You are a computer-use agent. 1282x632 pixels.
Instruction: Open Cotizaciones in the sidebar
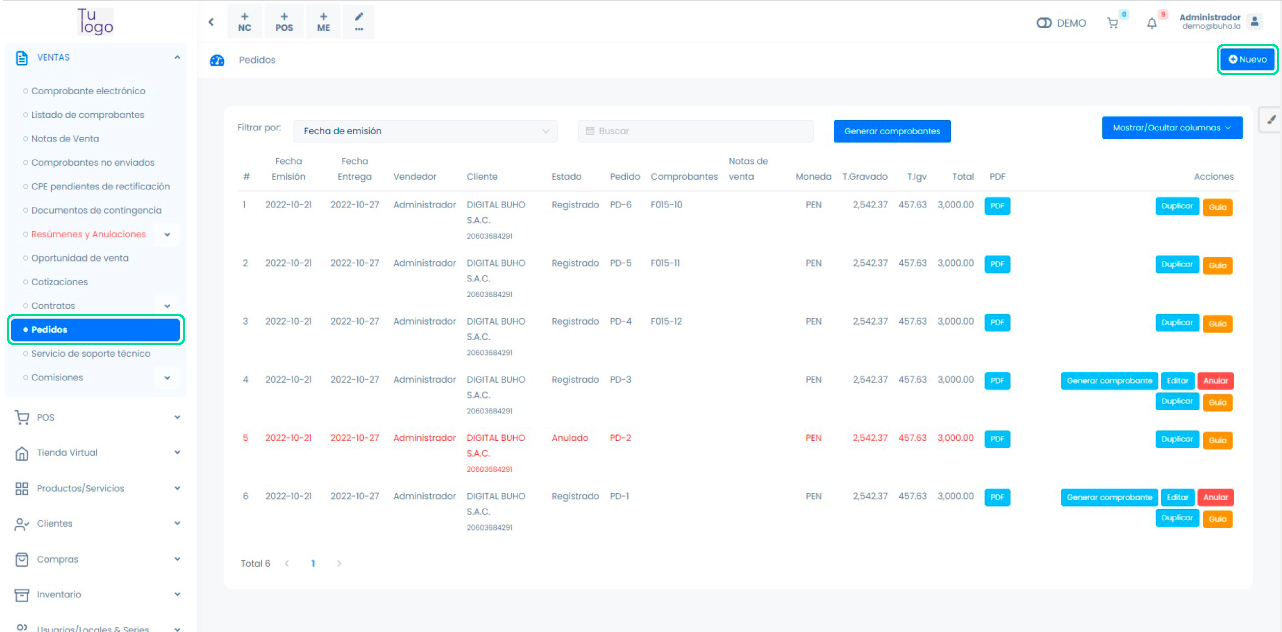[60, 282]
